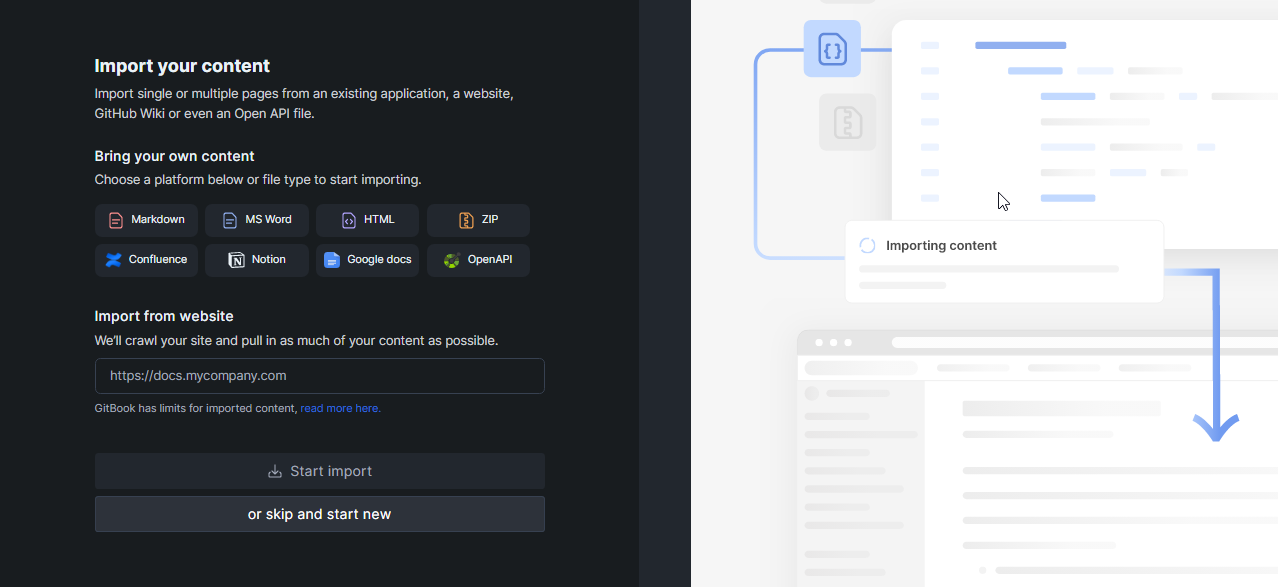Focus the website URL input field
Image resolution: width=1278 pixels, height=587 pixels.
coord(319,376)
